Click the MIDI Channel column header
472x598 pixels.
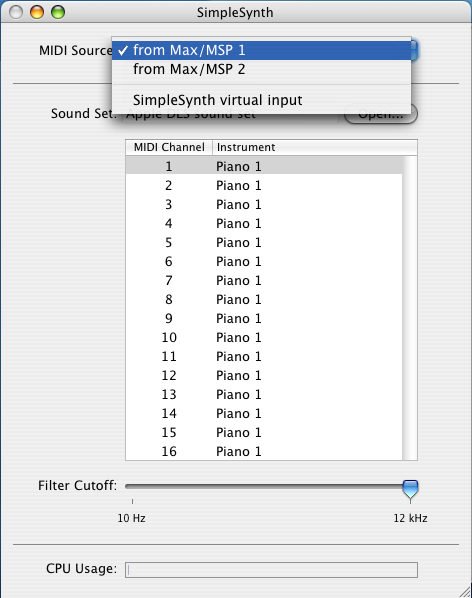pos(169,147)
